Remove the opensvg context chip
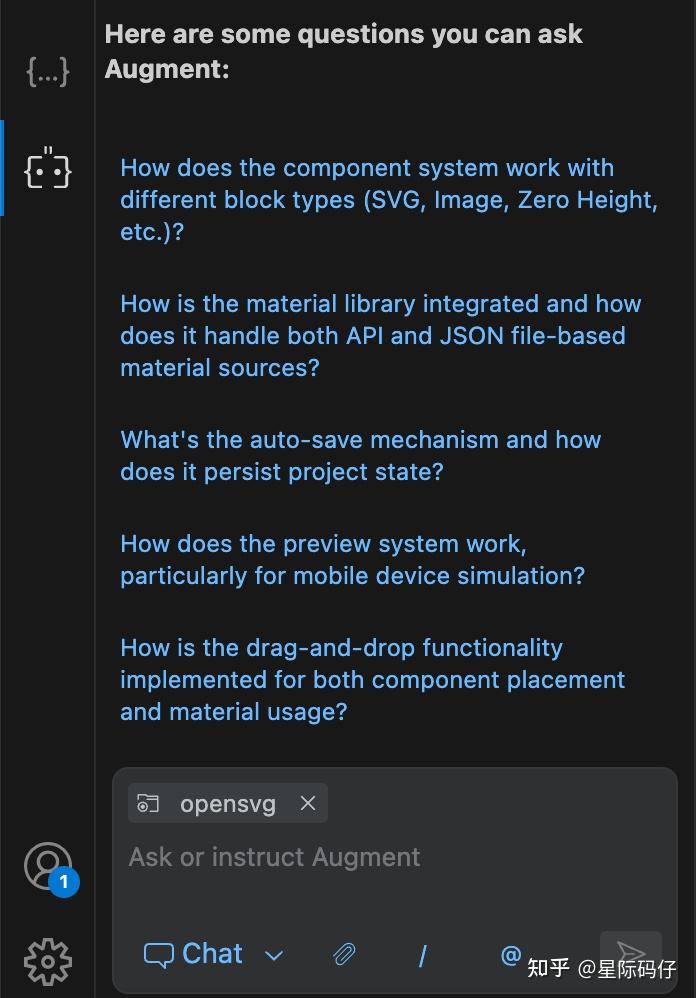The width and height of the screenshot is (696, 998). [308, 803]
